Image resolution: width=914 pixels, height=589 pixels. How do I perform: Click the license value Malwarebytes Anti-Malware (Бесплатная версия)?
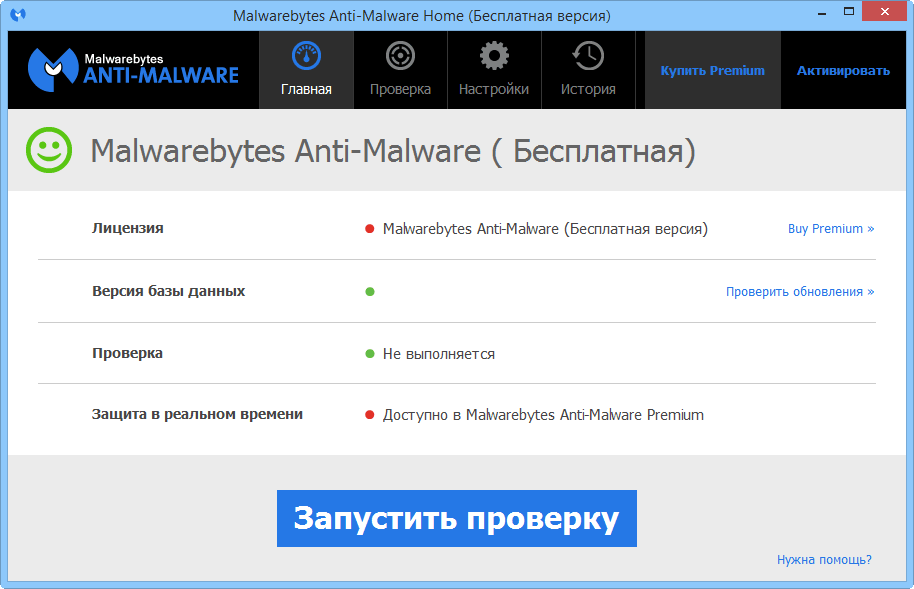(546, 229)
